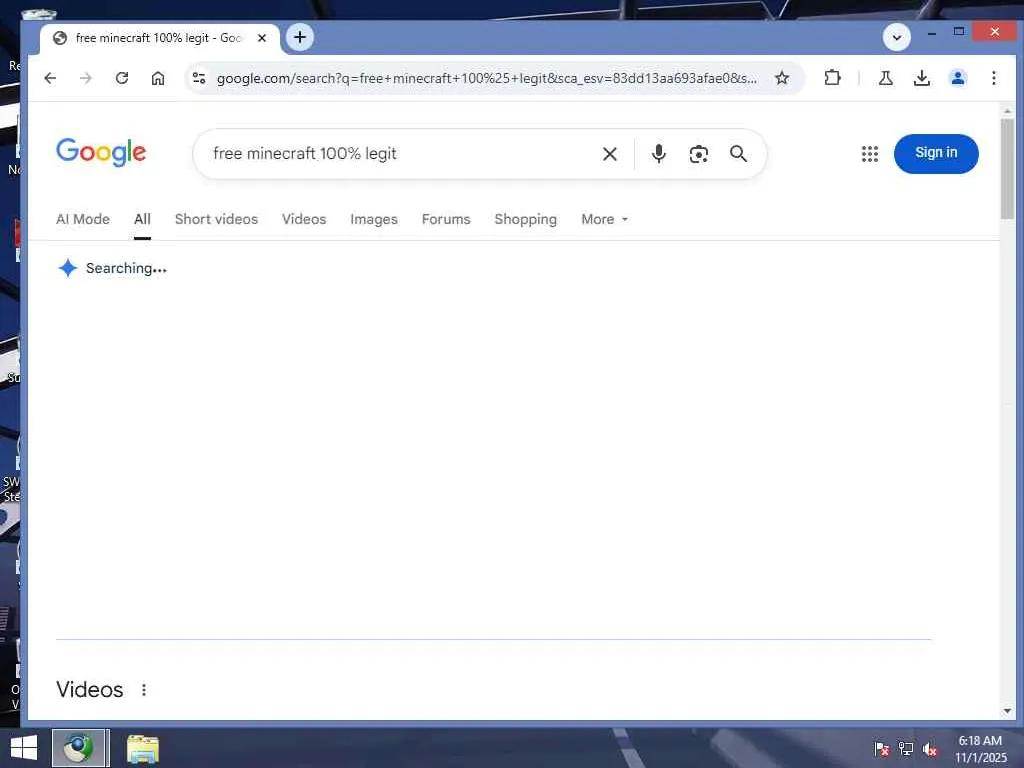Click the Sign in button
The image size is (1024, 768).
(x=936, y=153)
